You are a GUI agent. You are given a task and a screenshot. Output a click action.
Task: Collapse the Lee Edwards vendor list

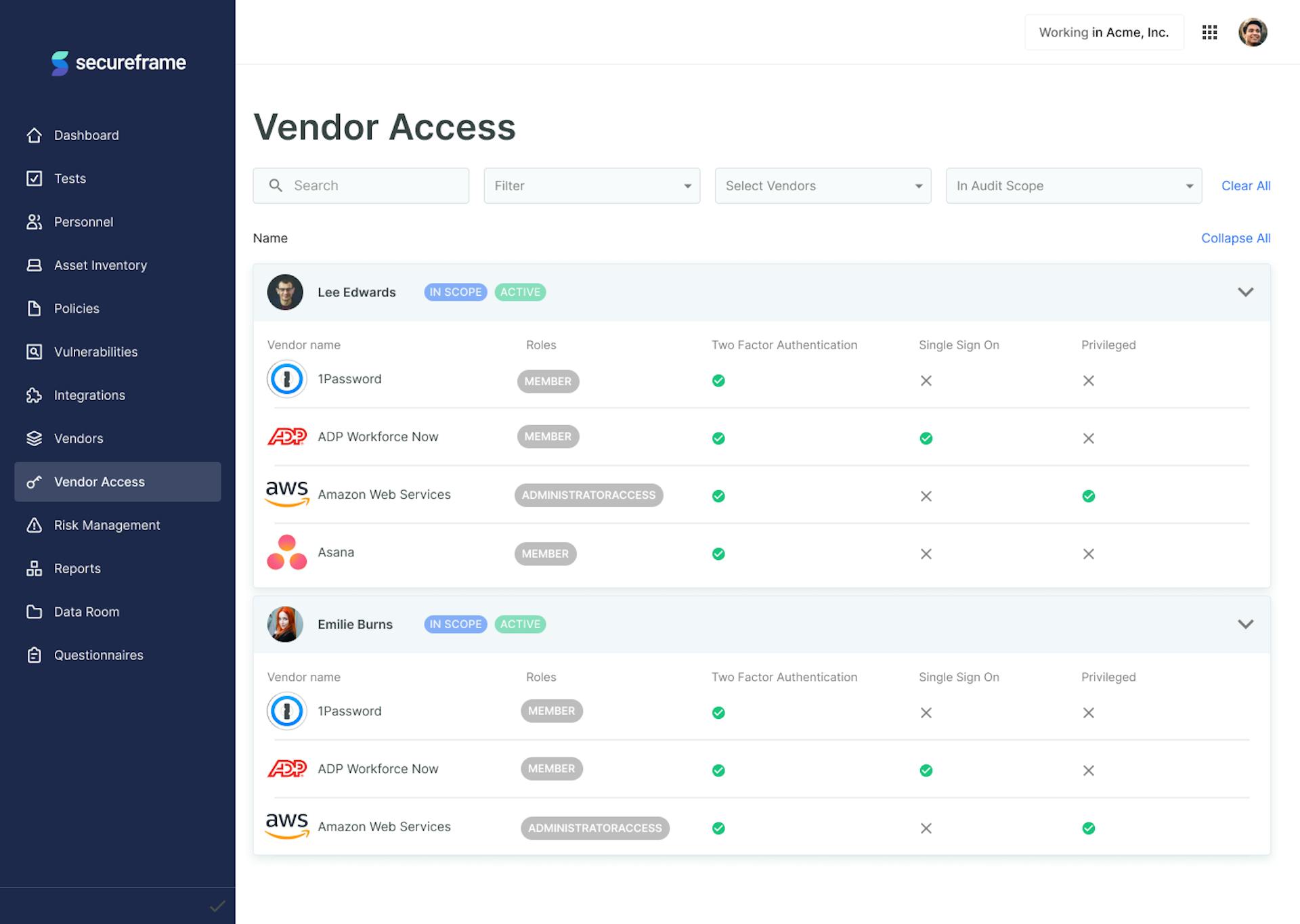click(x=1245, y=292)
